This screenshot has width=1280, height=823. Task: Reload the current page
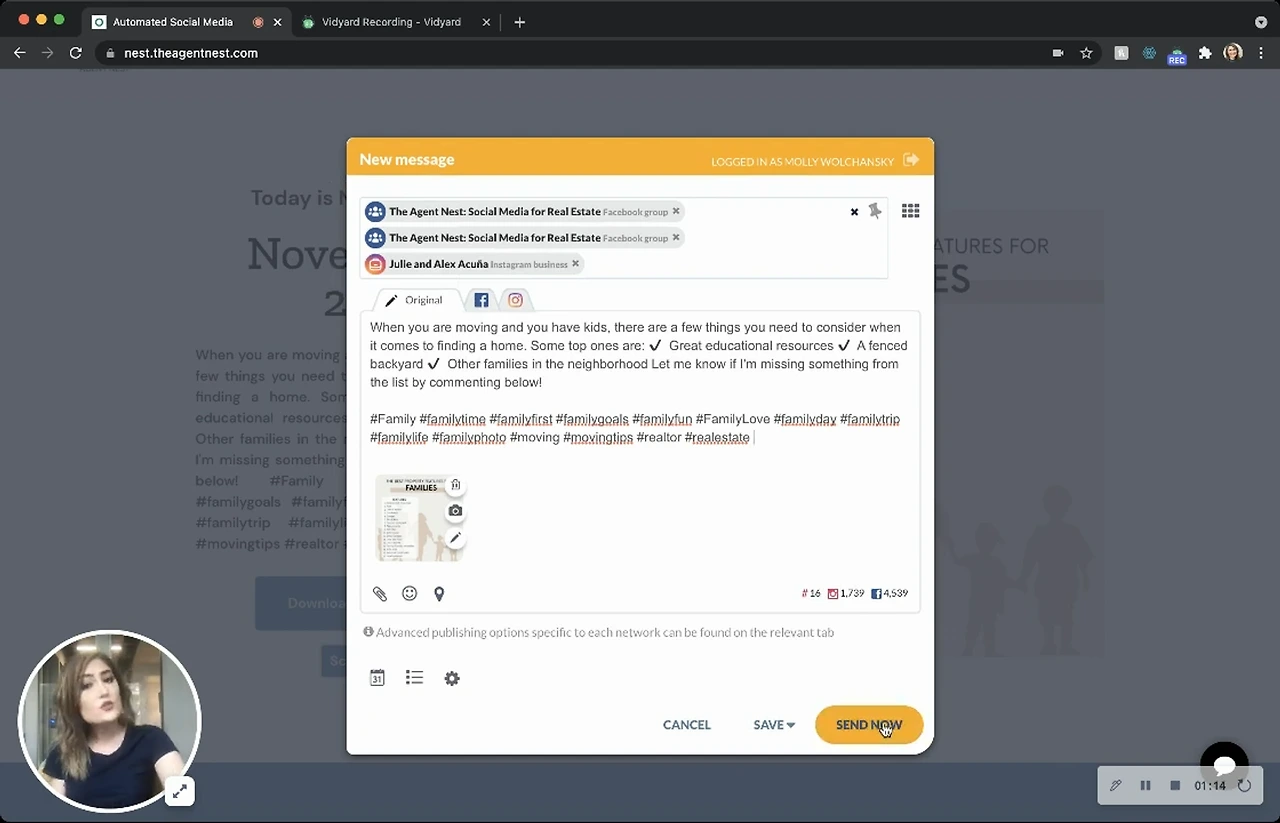(76, 53)
